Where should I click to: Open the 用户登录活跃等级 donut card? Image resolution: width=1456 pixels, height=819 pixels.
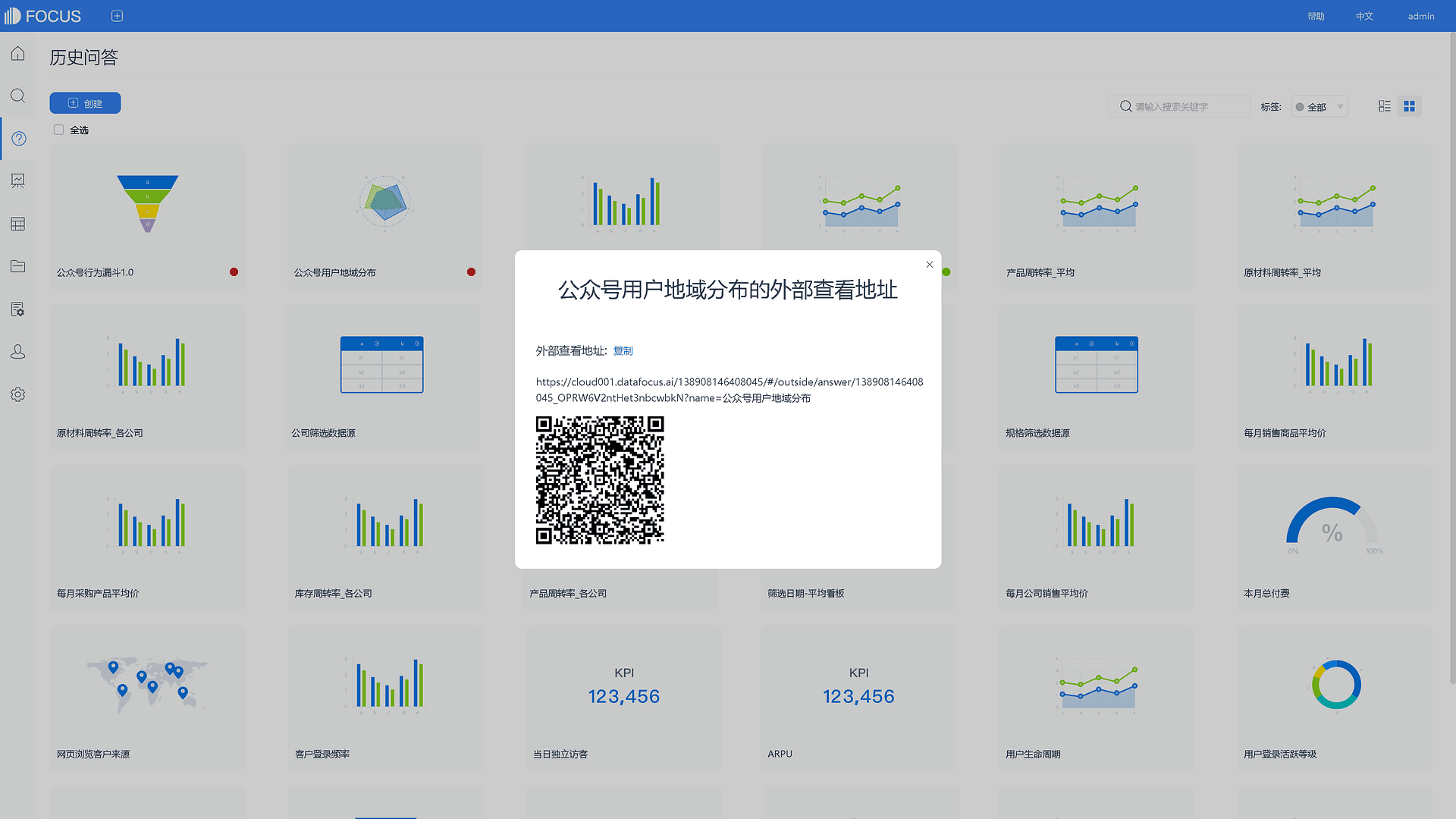pos(1335,698)
